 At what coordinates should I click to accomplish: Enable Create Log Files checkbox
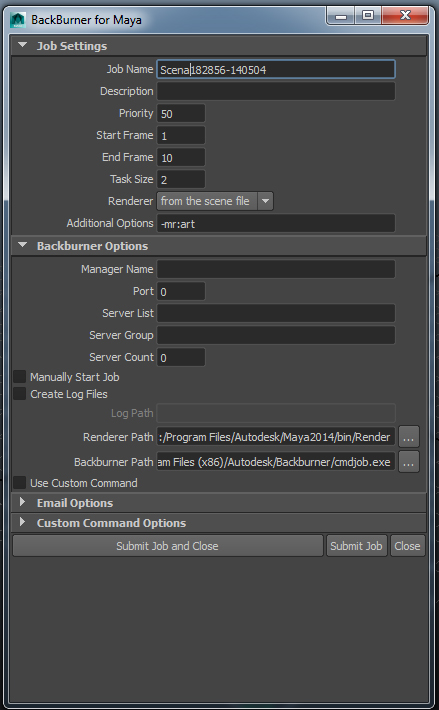point(19,394)
